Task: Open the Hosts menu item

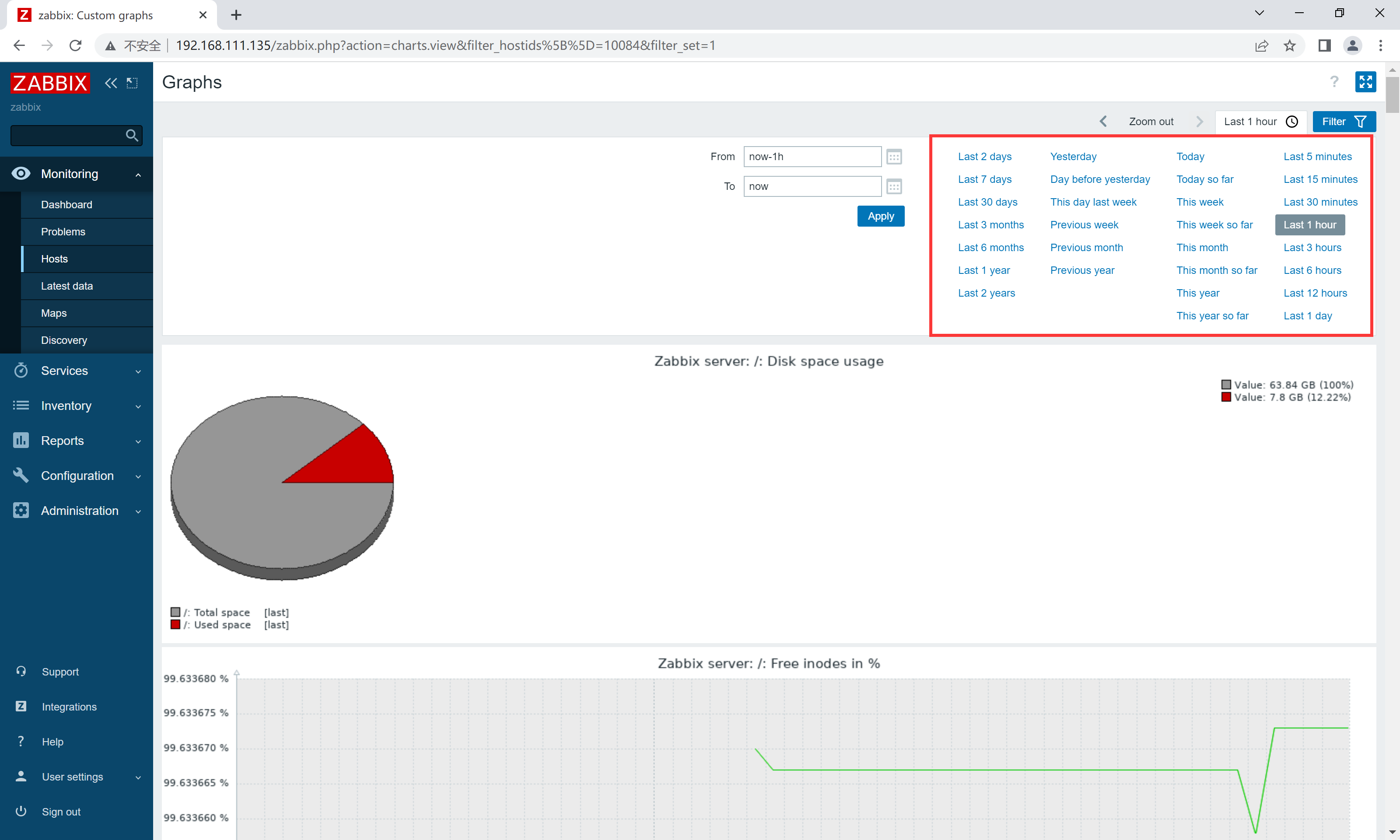Action: coord(87,259)
